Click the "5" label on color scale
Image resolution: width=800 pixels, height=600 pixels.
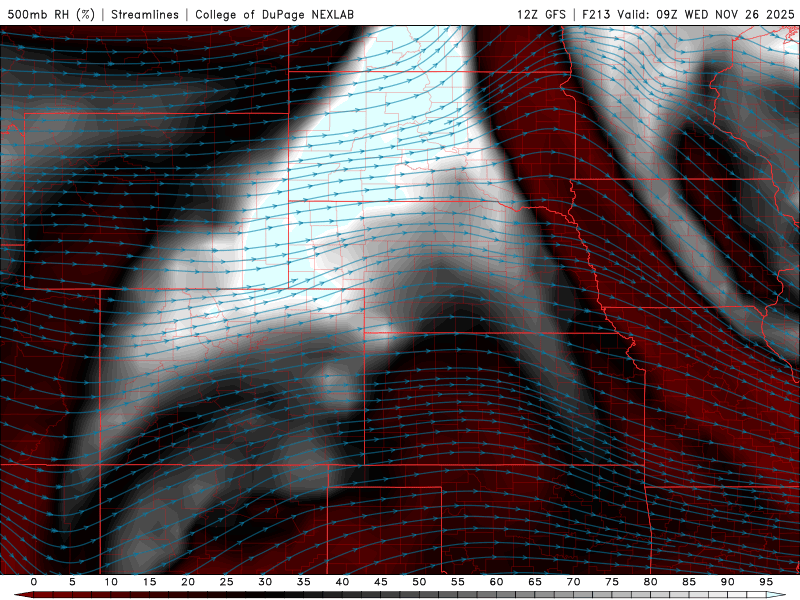pyautogui.click(x=72, y=582)
